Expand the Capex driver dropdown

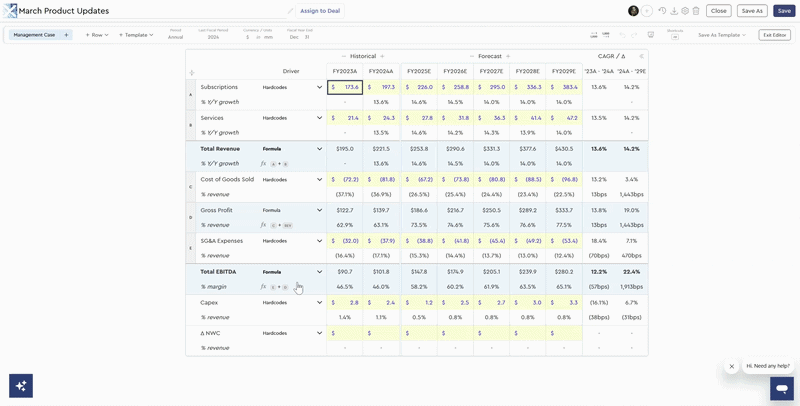point(319,302)
